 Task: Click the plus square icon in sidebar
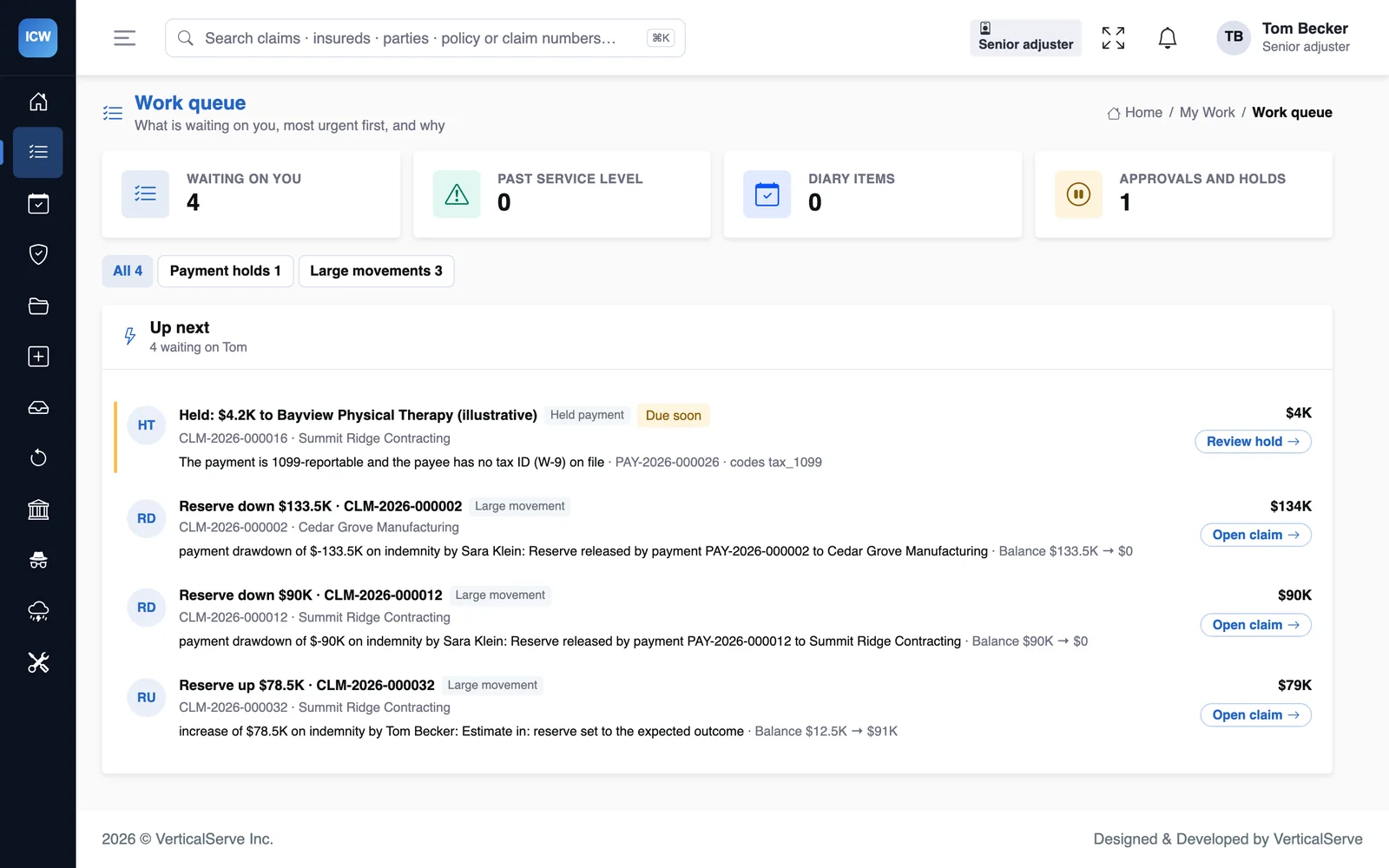38,357
